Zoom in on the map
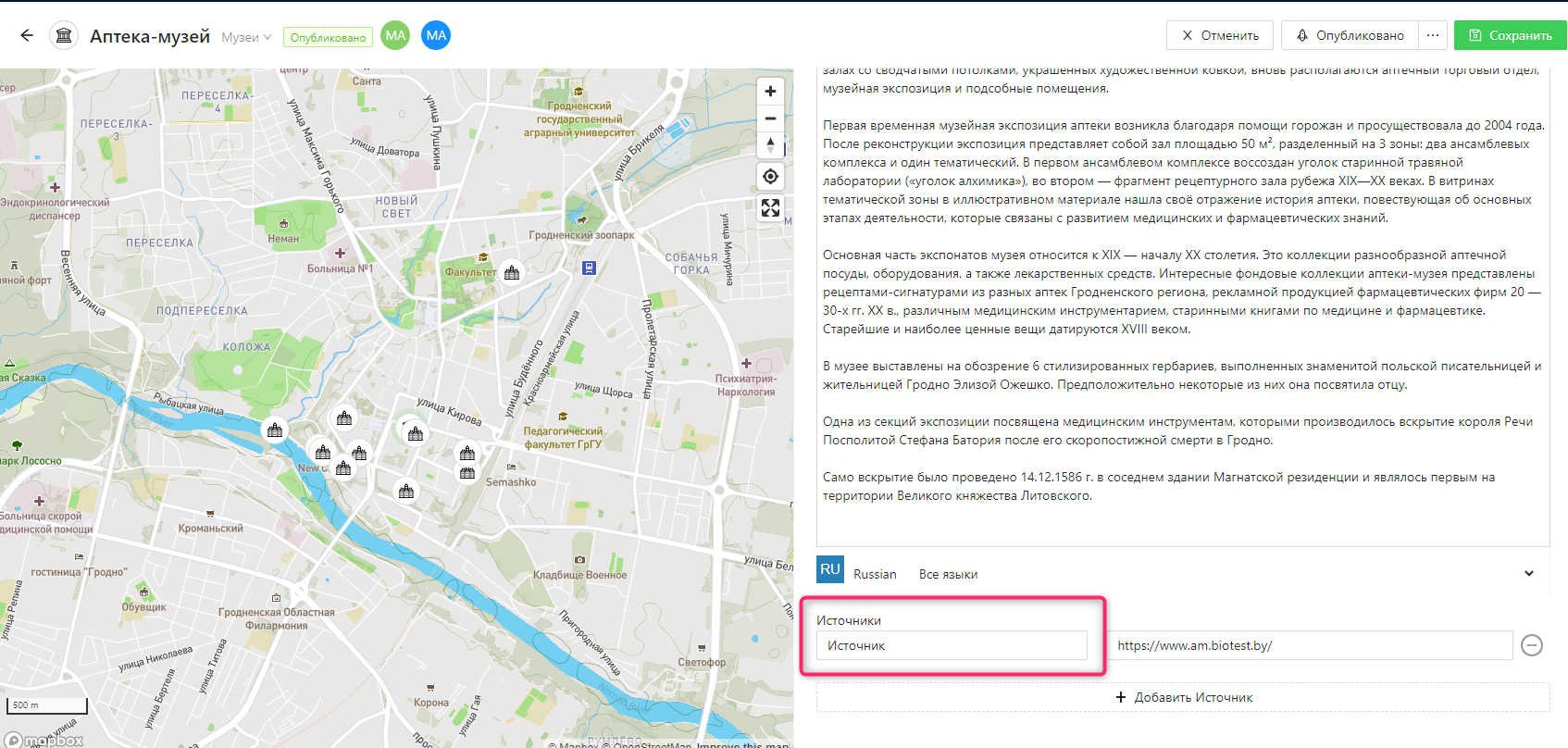The width and height of the screenshot is (1568, 748). click(x=770, y=91)
